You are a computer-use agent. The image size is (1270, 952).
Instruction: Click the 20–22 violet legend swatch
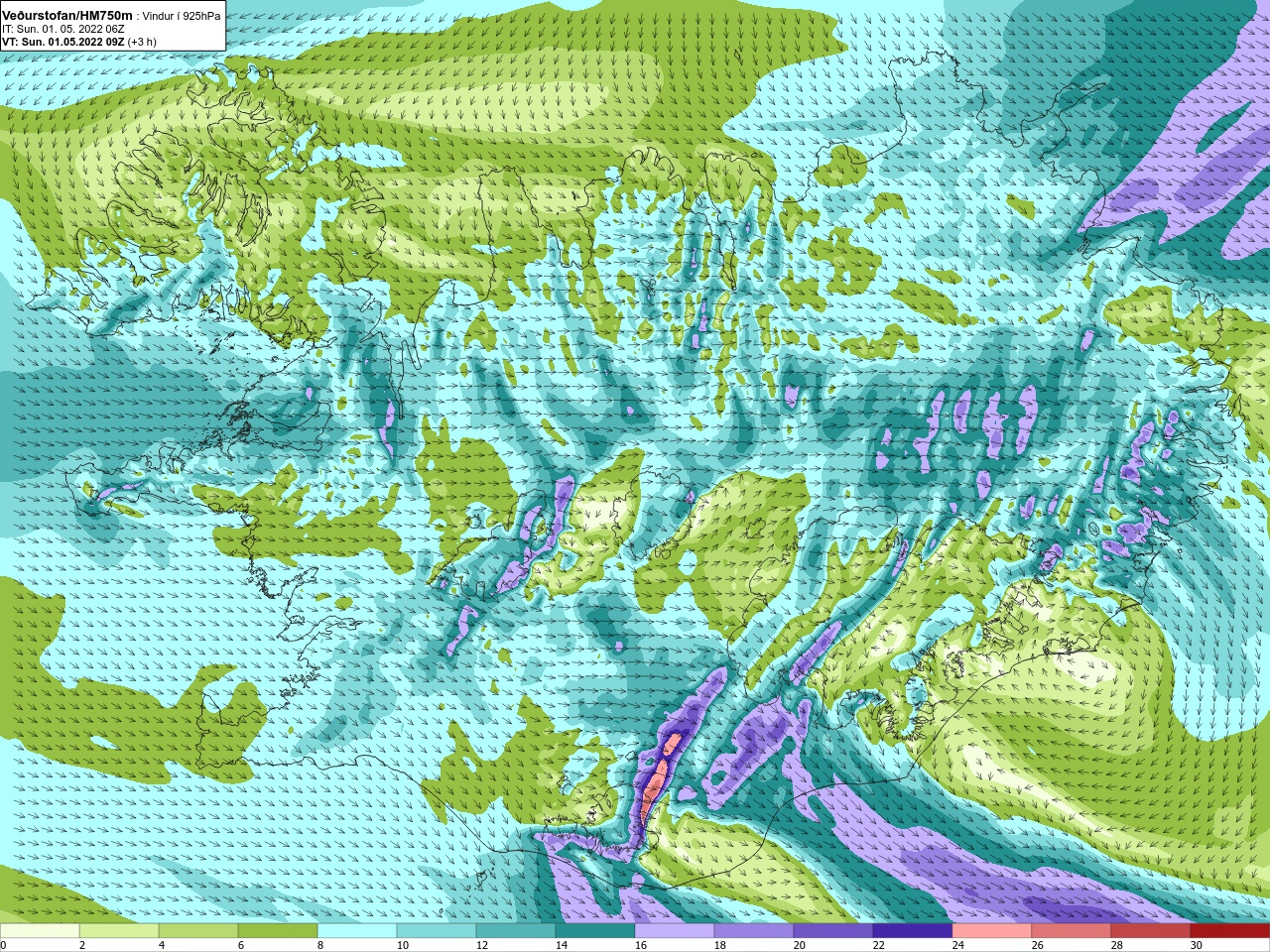click(x=833, y=931)
